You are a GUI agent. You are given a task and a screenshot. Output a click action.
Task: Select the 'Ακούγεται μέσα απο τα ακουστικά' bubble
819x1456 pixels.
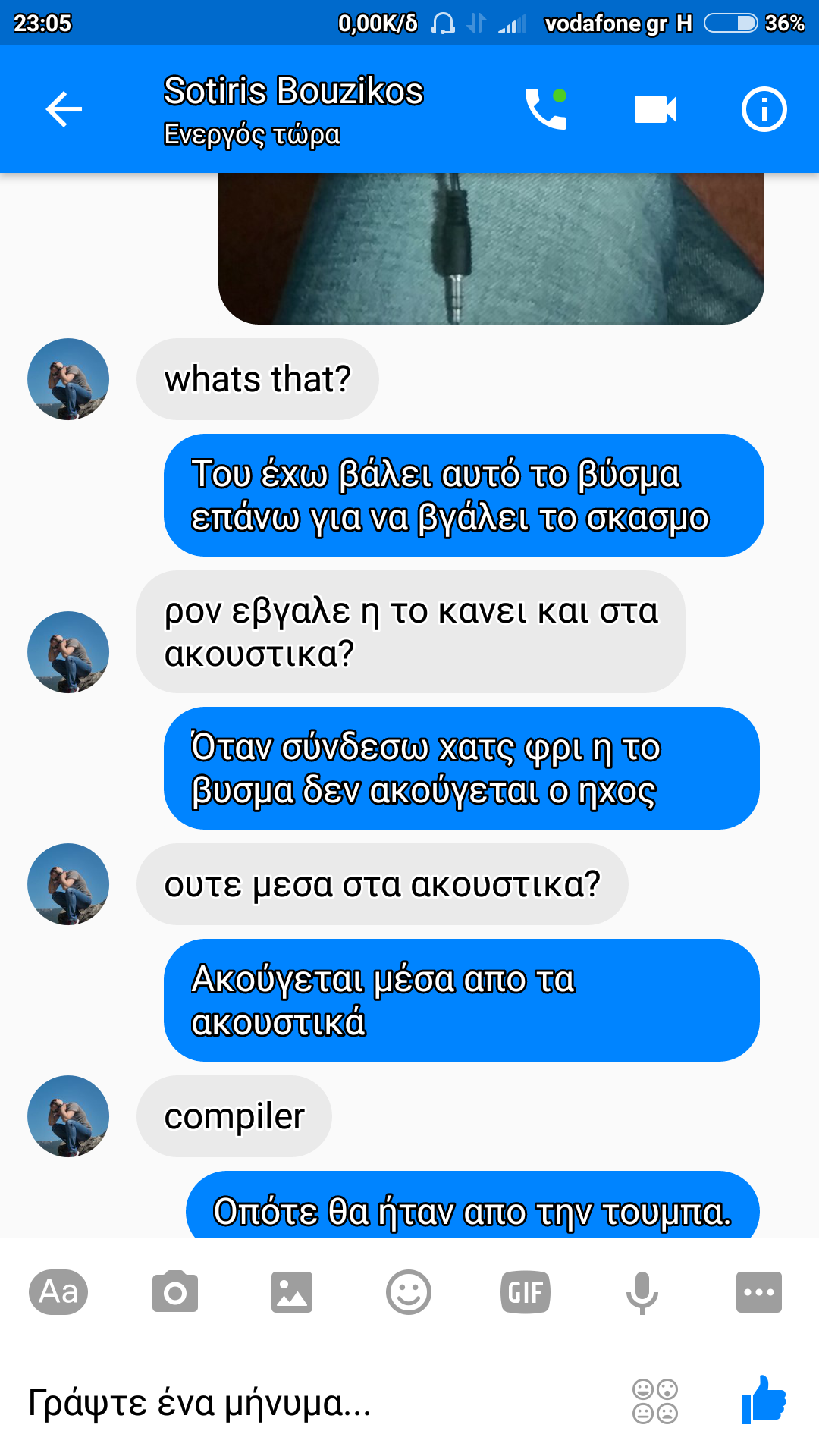click(462, 1000)
